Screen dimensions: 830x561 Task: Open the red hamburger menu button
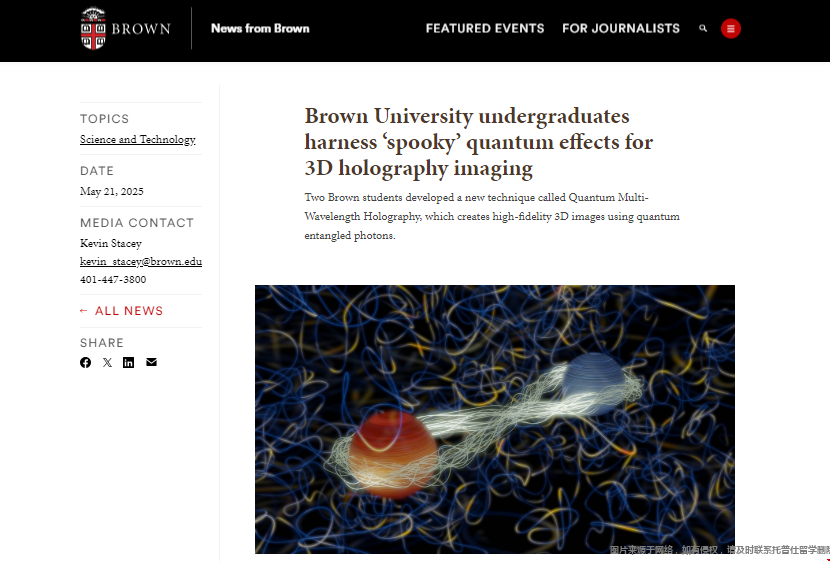tap(730, 29)
